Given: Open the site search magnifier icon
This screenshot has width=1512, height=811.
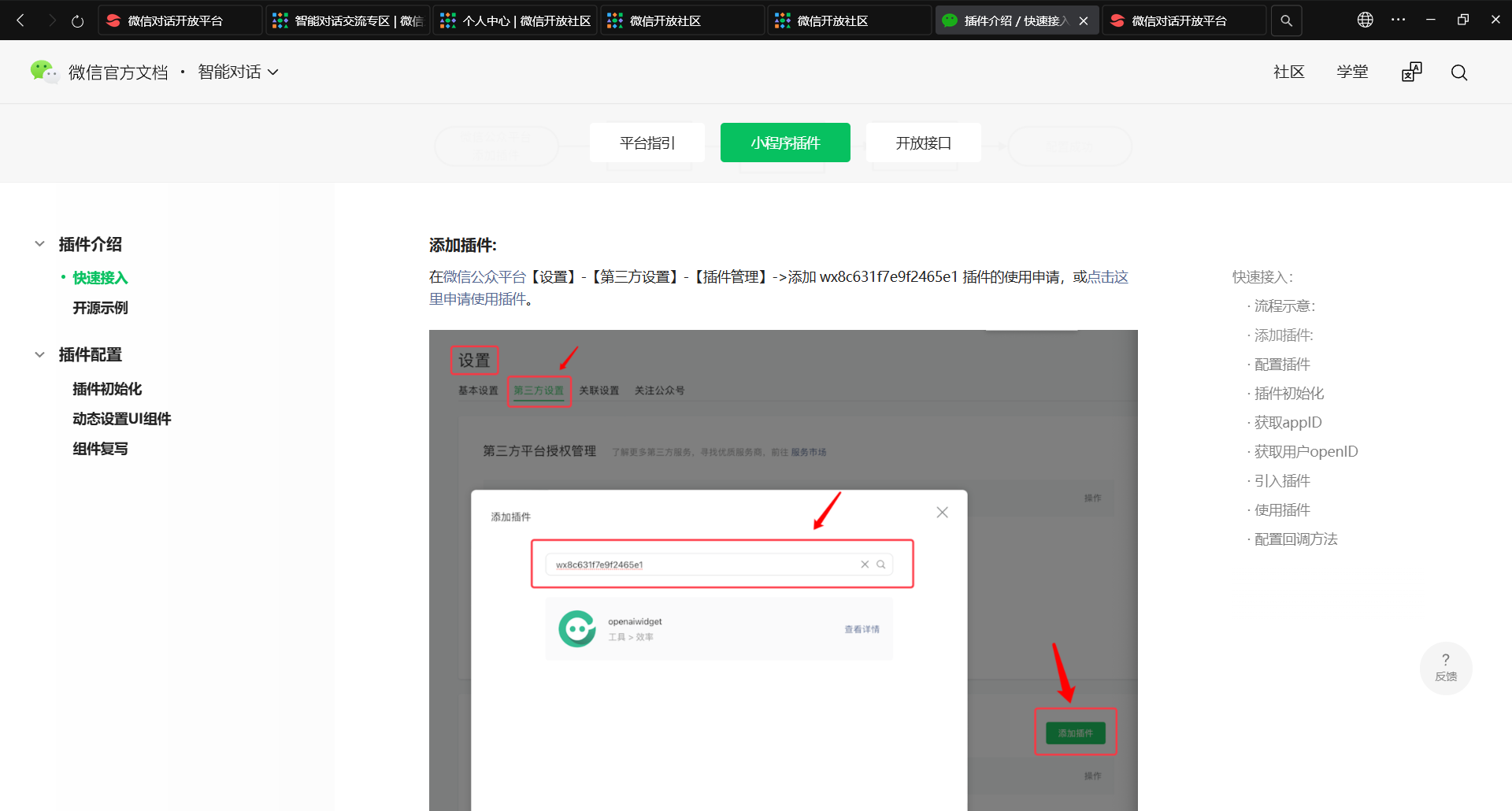Looking at the screenshot, I should [1459, 72].
